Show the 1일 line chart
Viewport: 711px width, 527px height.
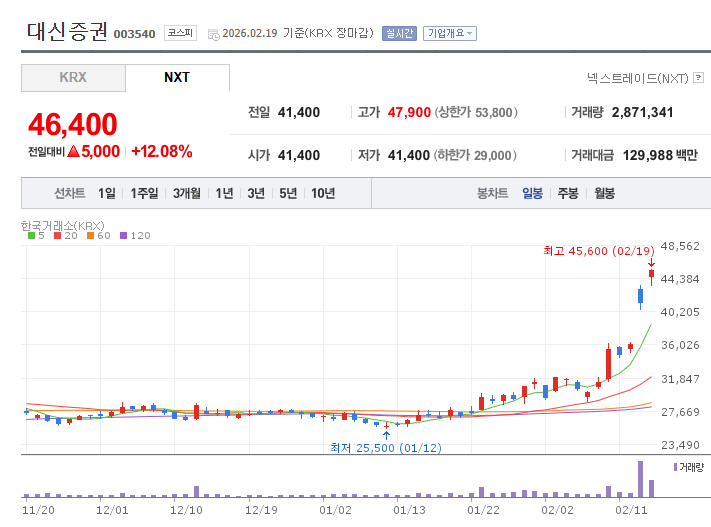coord(107,193)
